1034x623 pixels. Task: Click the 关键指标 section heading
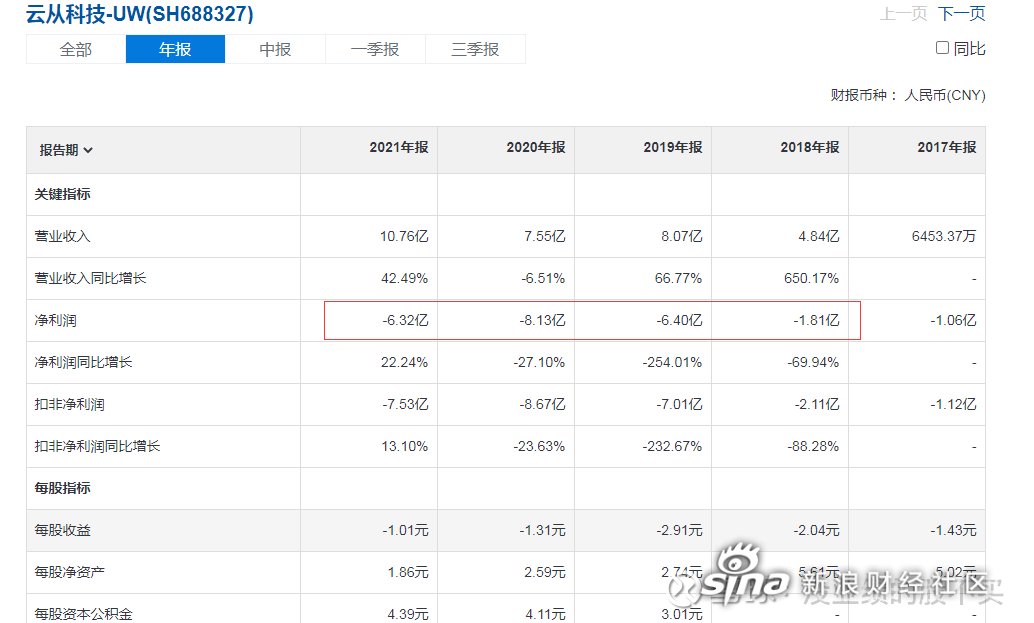click(x=63, y=194)
